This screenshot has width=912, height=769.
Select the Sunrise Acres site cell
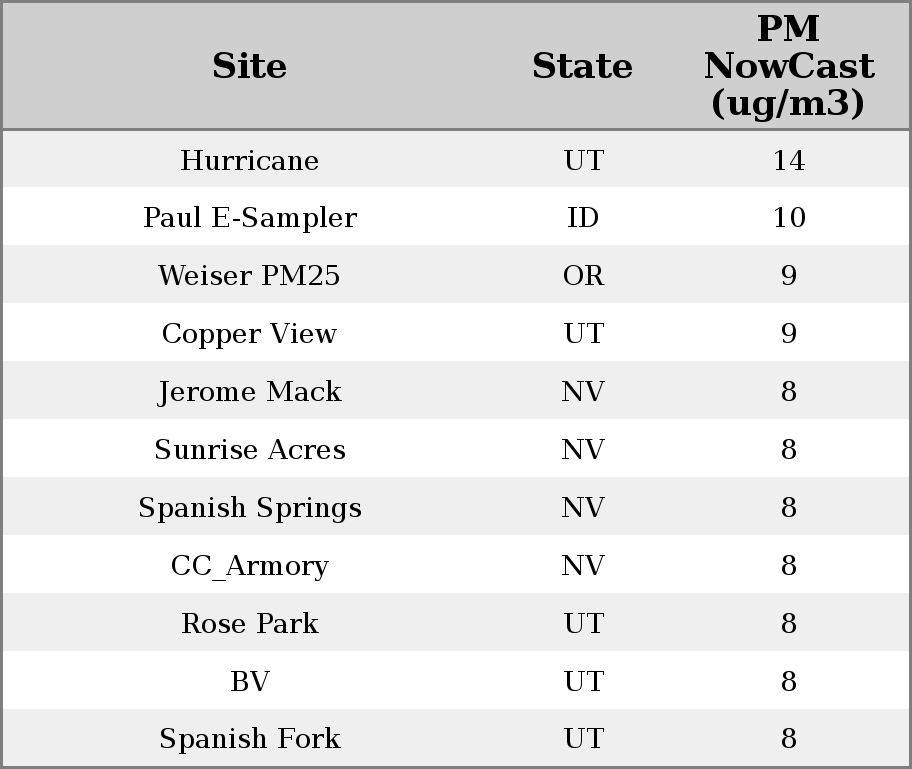tap(249, 450)
